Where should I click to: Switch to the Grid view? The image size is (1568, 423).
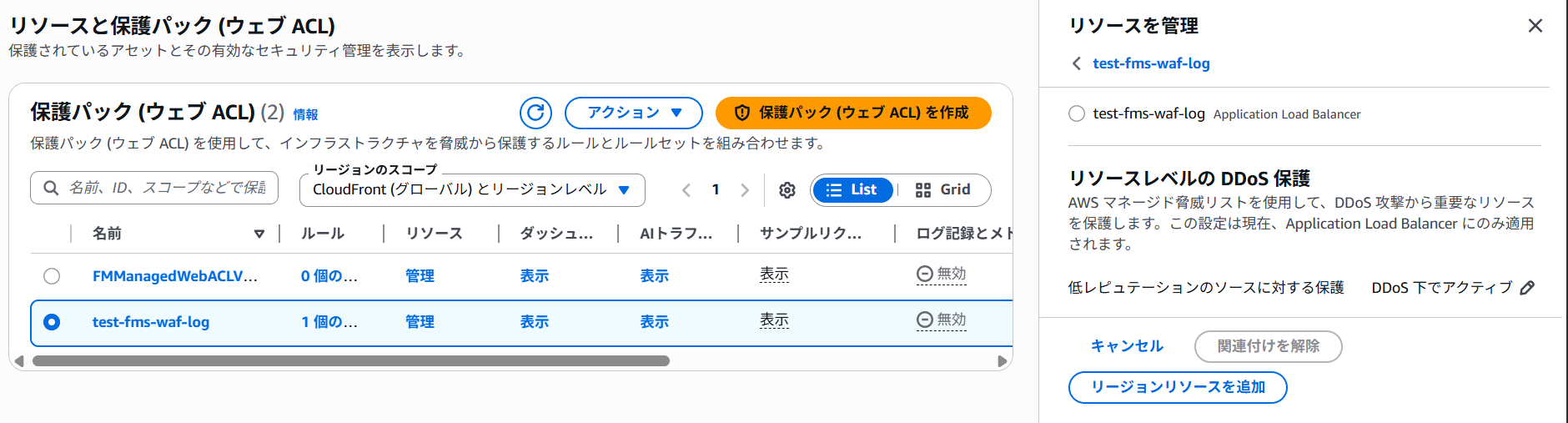pos(943,190)
